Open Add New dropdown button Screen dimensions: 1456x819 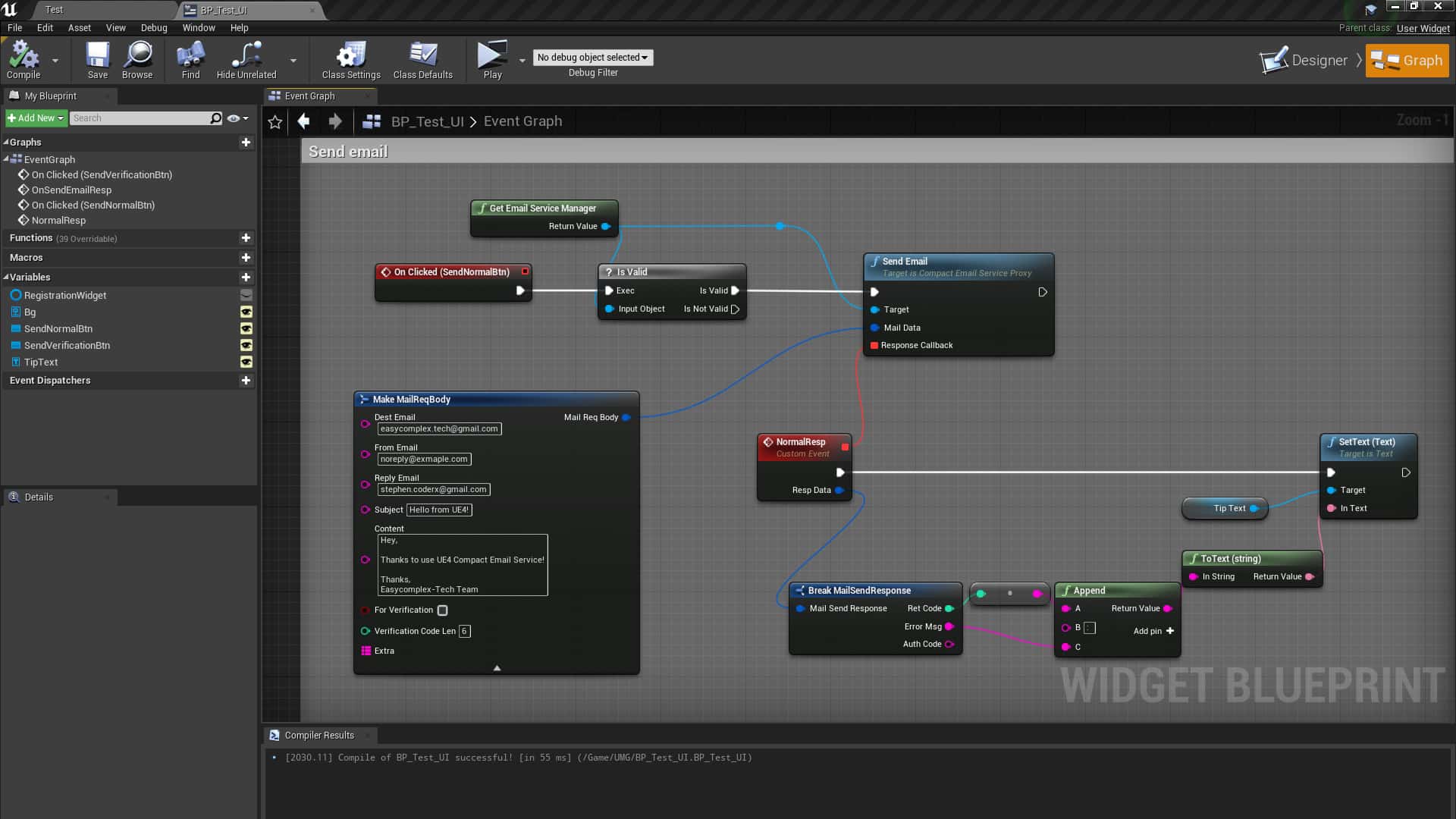tap(36, 118)
